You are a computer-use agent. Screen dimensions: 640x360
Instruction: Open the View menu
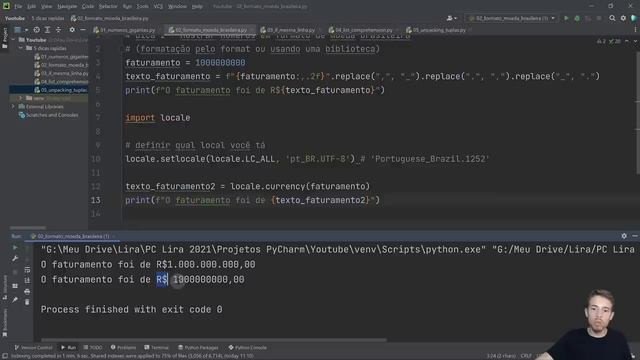click(46, 6)
